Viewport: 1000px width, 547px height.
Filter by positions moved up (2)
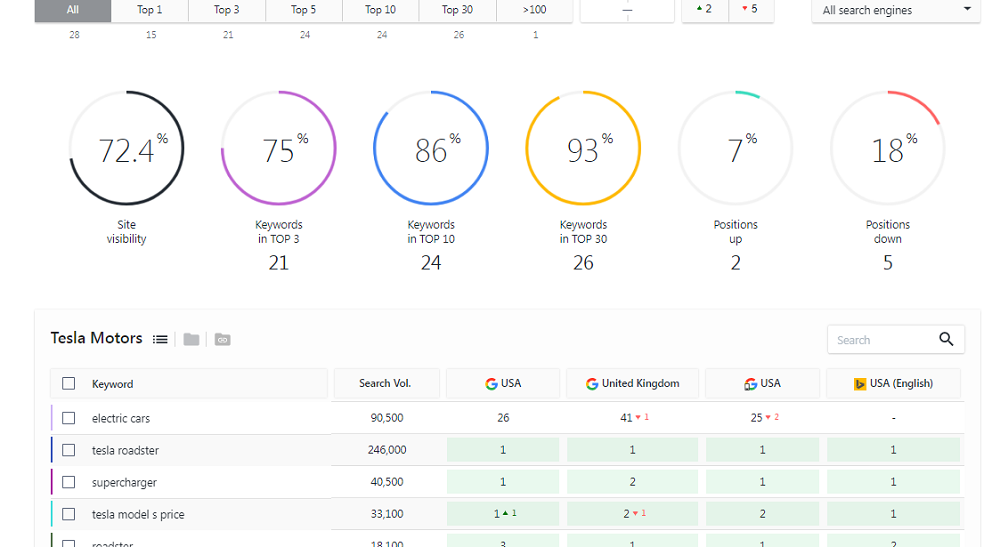click(704, 9)
